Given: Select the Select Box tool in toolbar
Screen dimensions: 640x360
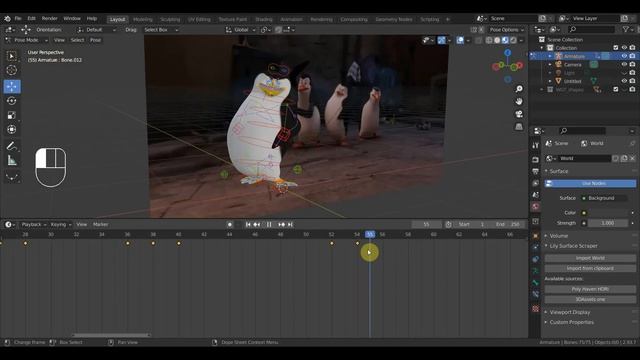Looking at the screenshot, I should pos(11,56).
